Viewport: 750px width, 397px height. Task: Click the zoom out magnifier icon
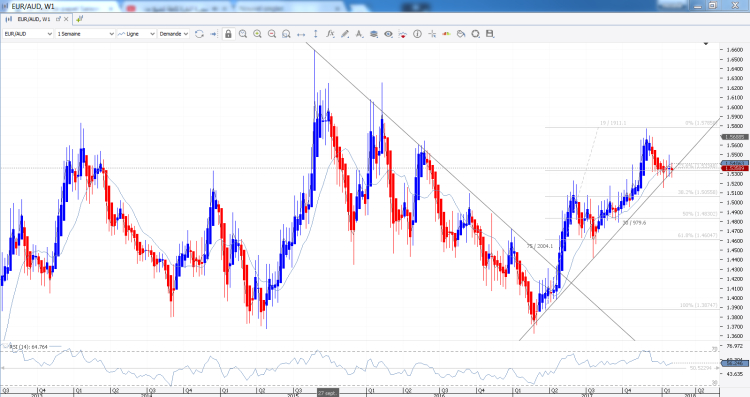tap(272, 34)
